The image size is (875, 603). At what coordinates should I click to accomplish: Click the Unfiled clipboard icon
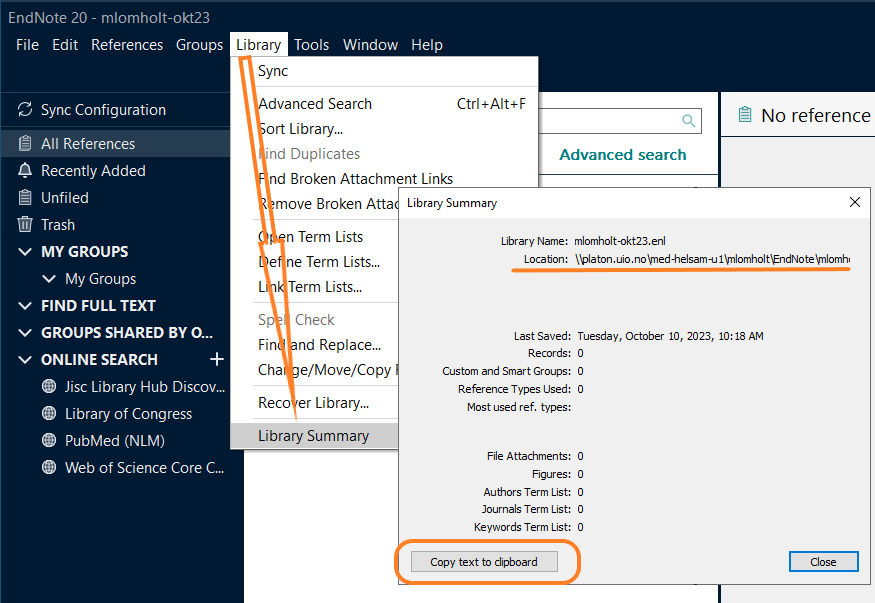tap(25, 197)
